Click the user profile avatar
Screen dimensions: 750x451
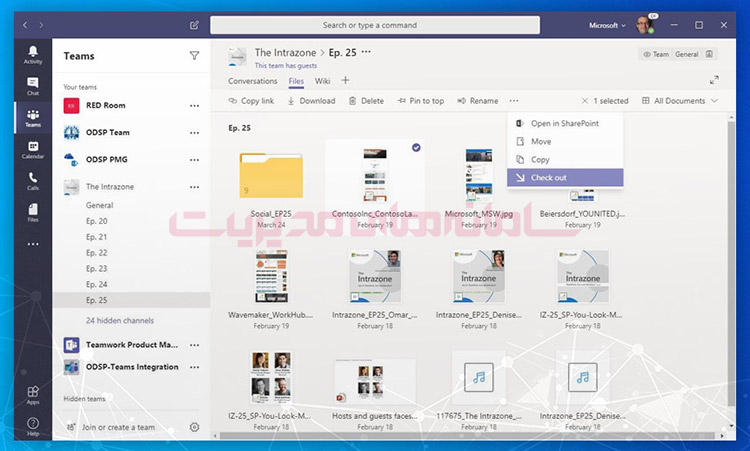[x=644, y=25]
